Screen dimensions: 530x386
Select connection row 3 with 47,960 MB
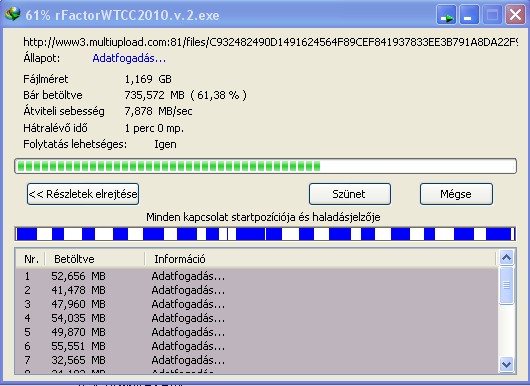click(x=257, y=304)
